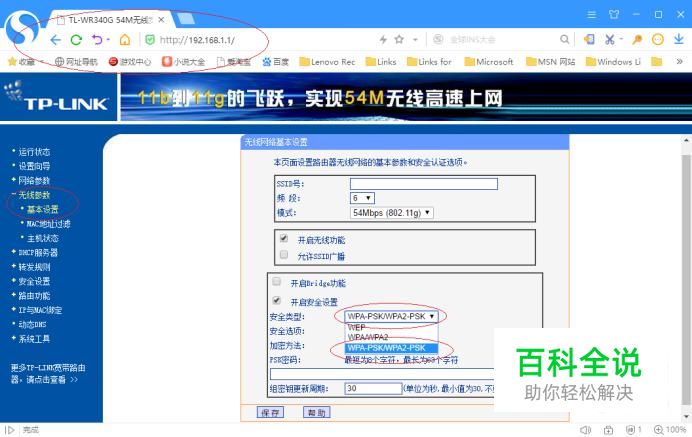
Task: Expand 网络参数 in router sidebar
Action: 34,181
